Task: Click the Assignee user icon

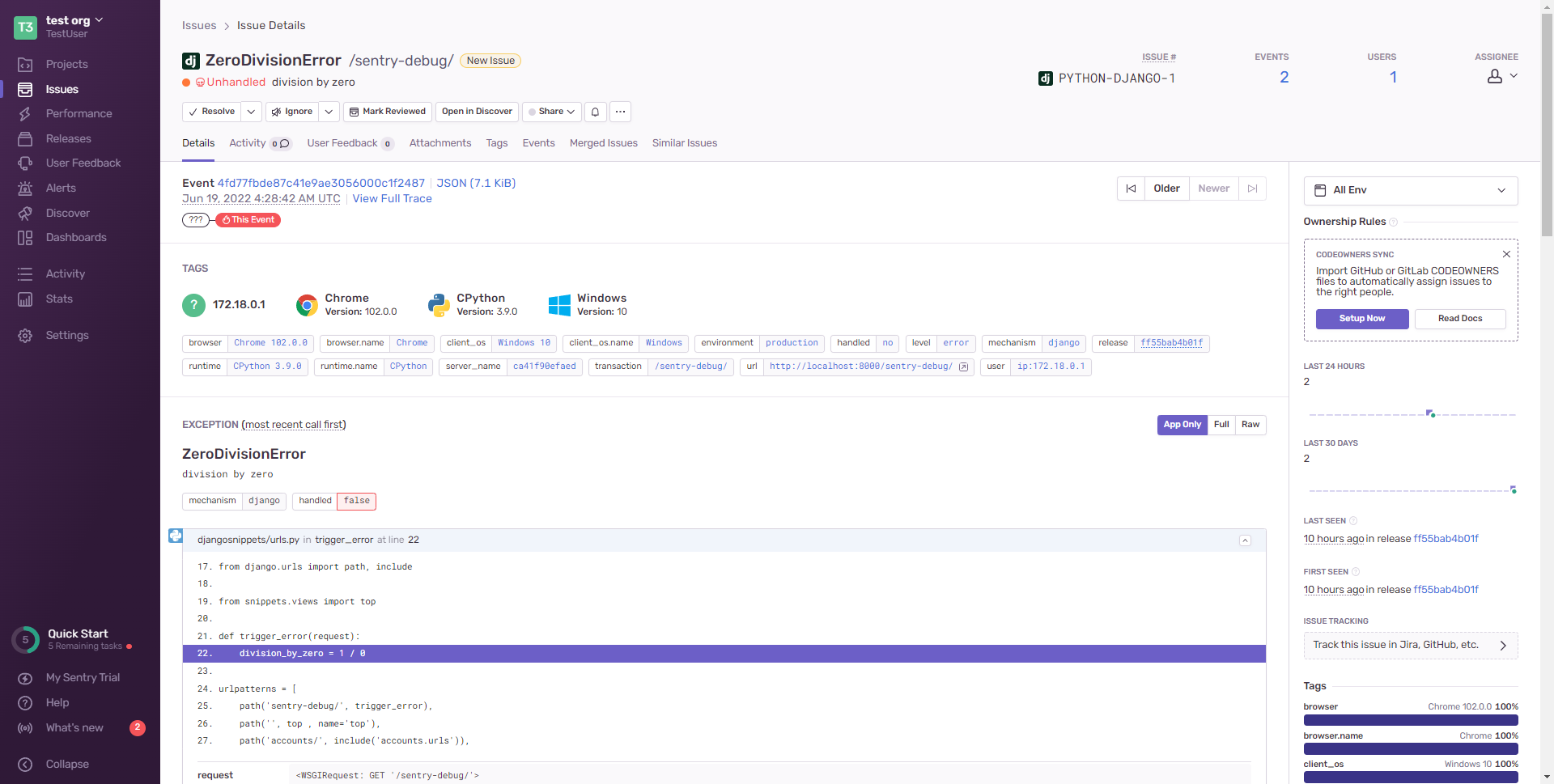Action: (1495, 77)
